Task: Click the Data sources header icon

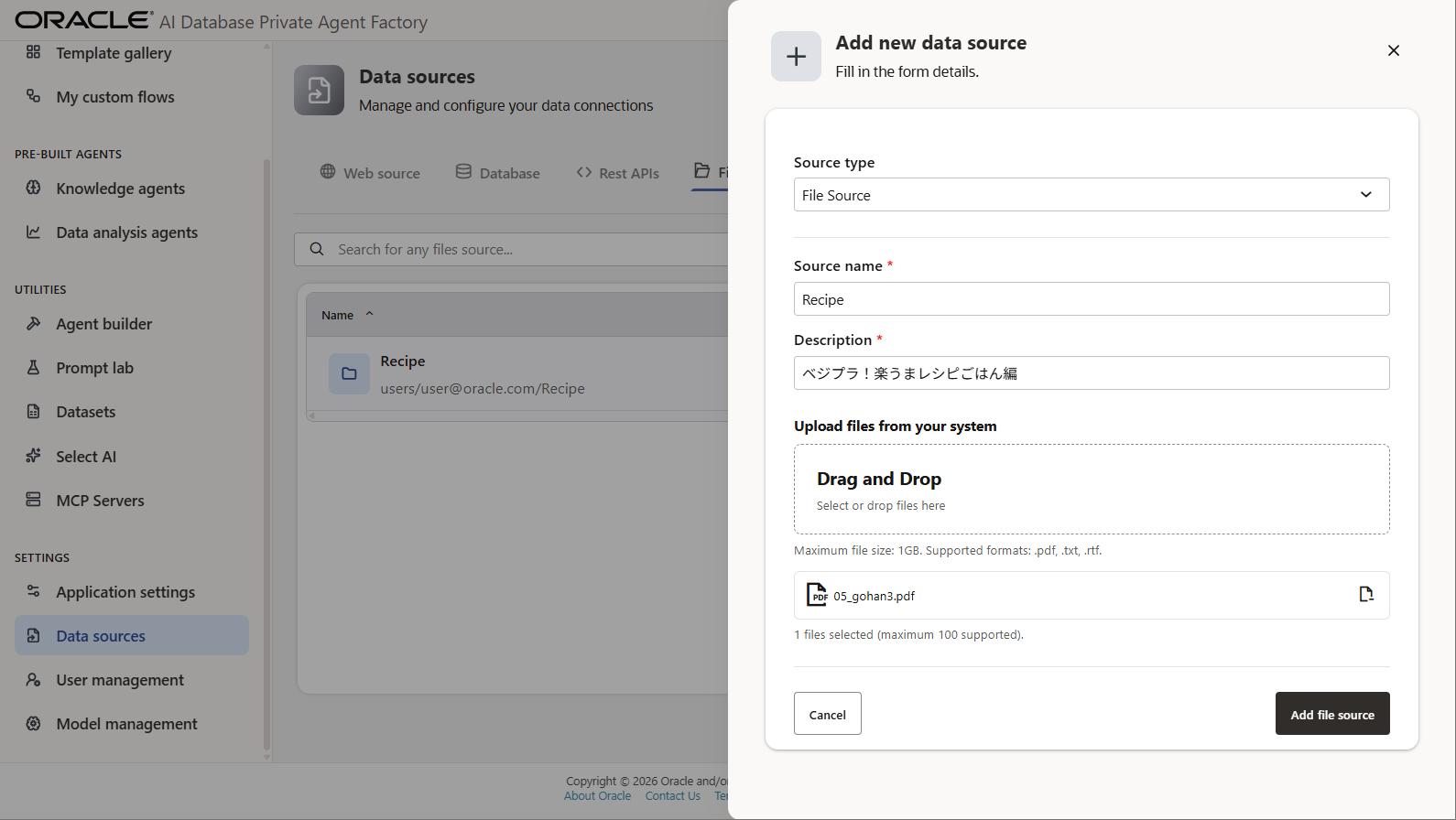Action: tap(319, 91)
